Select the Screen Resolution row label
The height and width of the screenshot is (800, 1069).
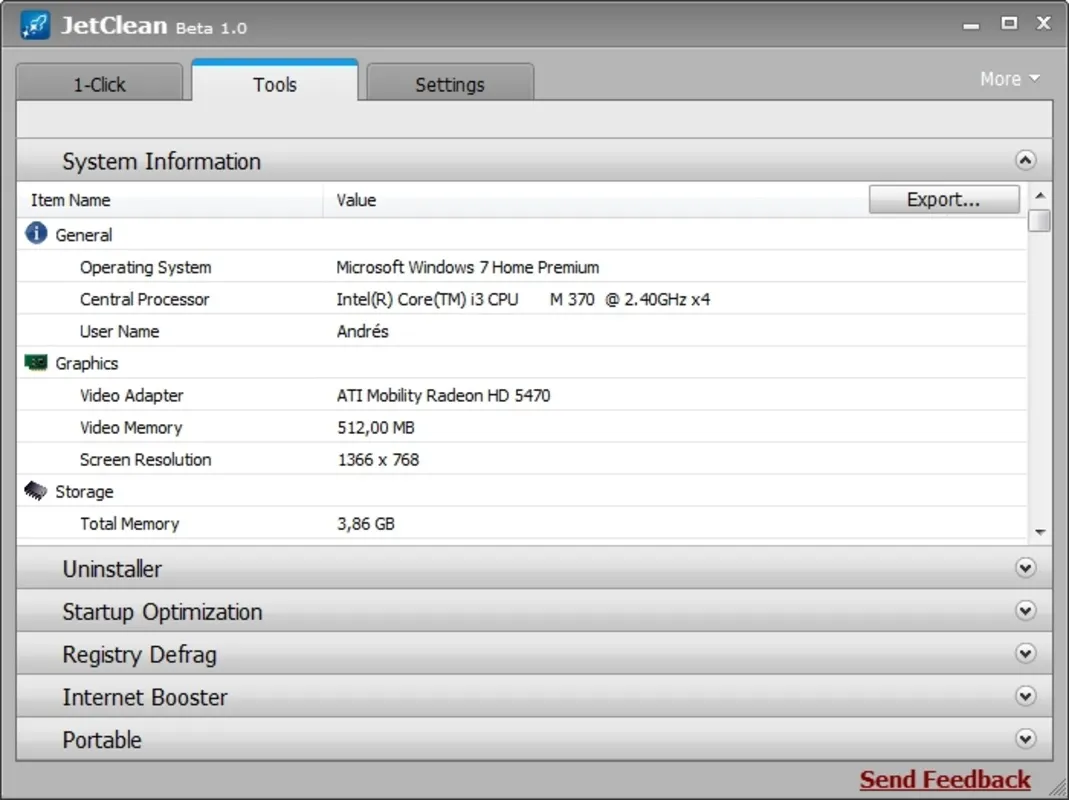[145, 460]
